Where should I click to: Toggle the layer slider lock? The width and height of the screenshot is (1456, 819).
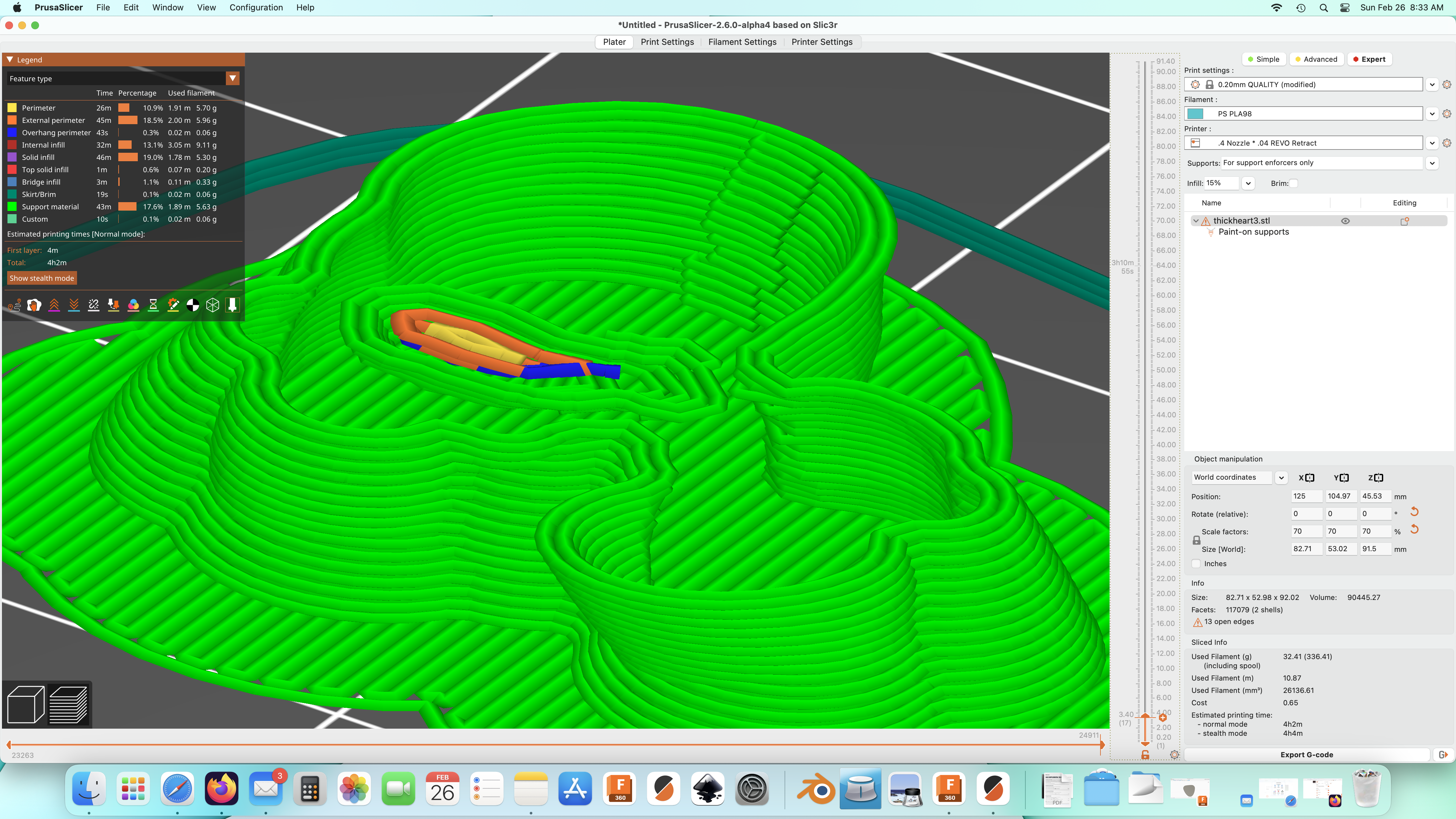tap(1145, 755)
